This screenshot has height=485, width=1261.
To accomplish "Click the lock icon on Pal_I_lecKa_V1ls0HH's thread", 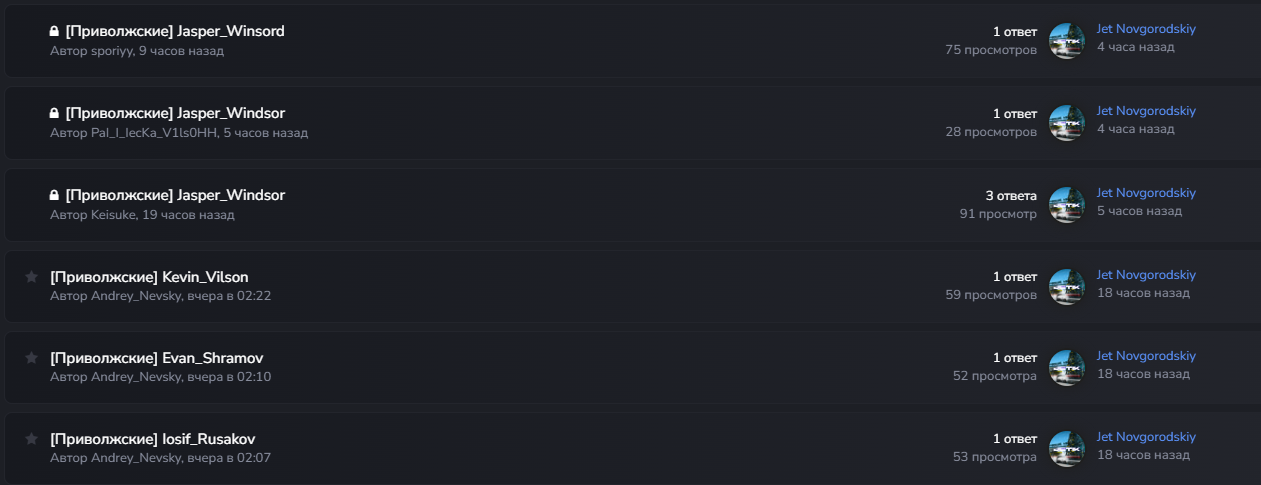I will pyautogui.click(x=54, y=114).
